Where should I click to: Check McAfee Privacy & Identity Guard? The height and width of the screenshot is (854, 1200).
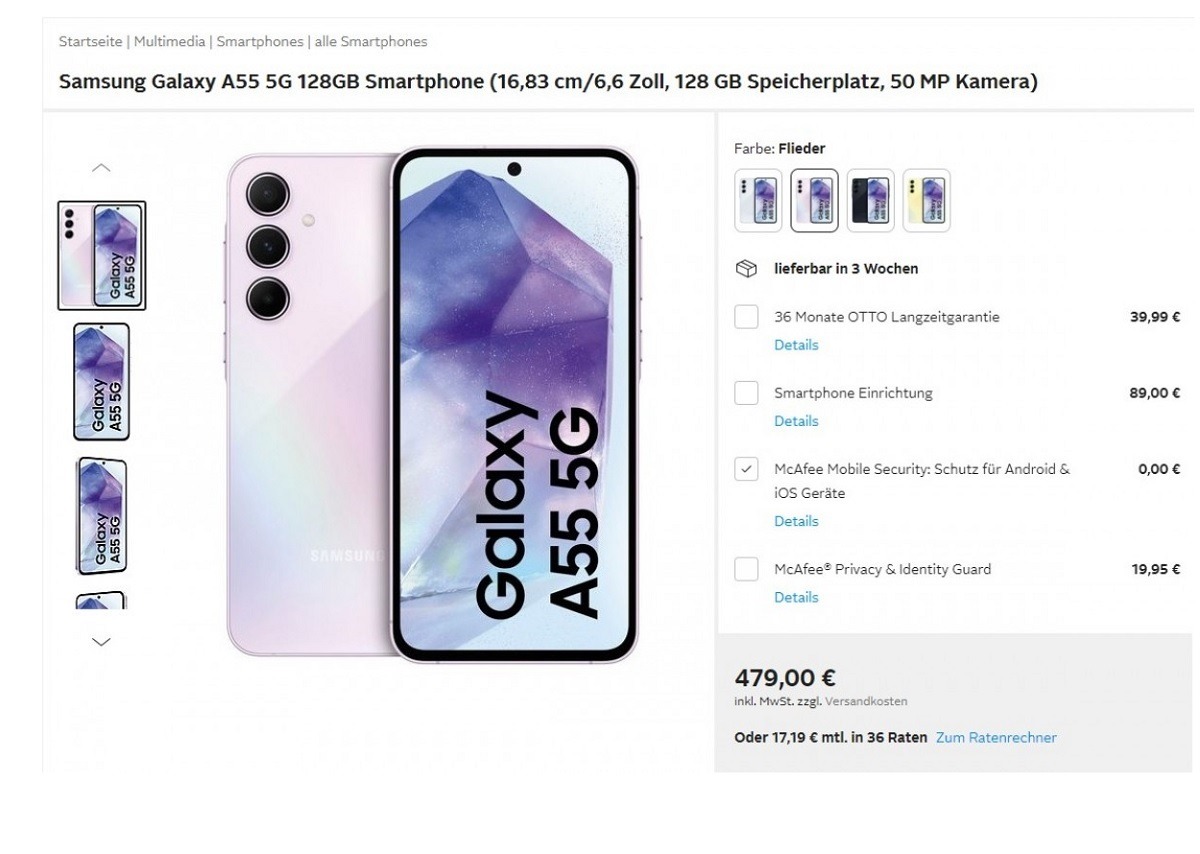point(746,569)
